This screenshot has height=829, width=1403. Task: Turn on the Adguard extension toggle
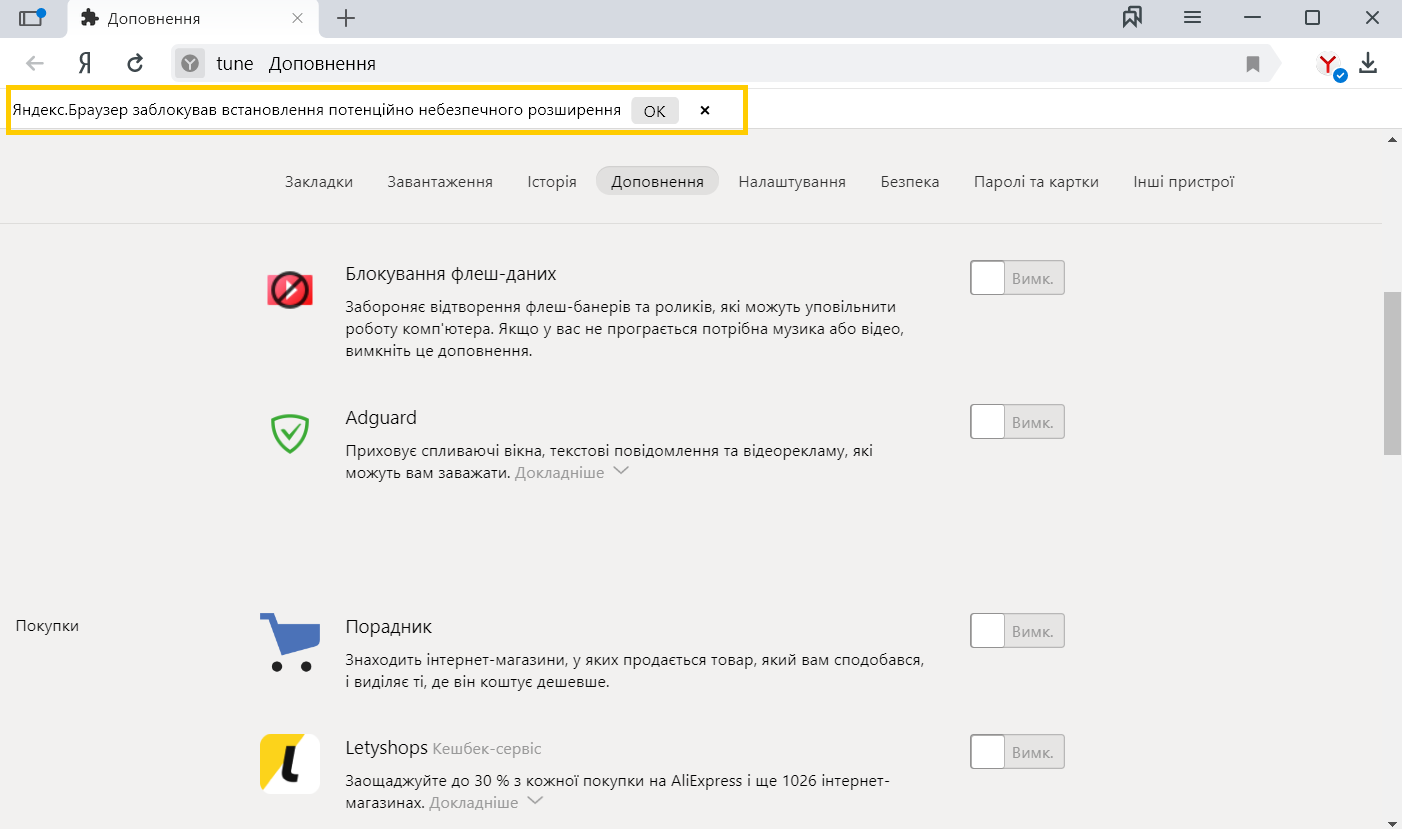(x=1017, y=422)
